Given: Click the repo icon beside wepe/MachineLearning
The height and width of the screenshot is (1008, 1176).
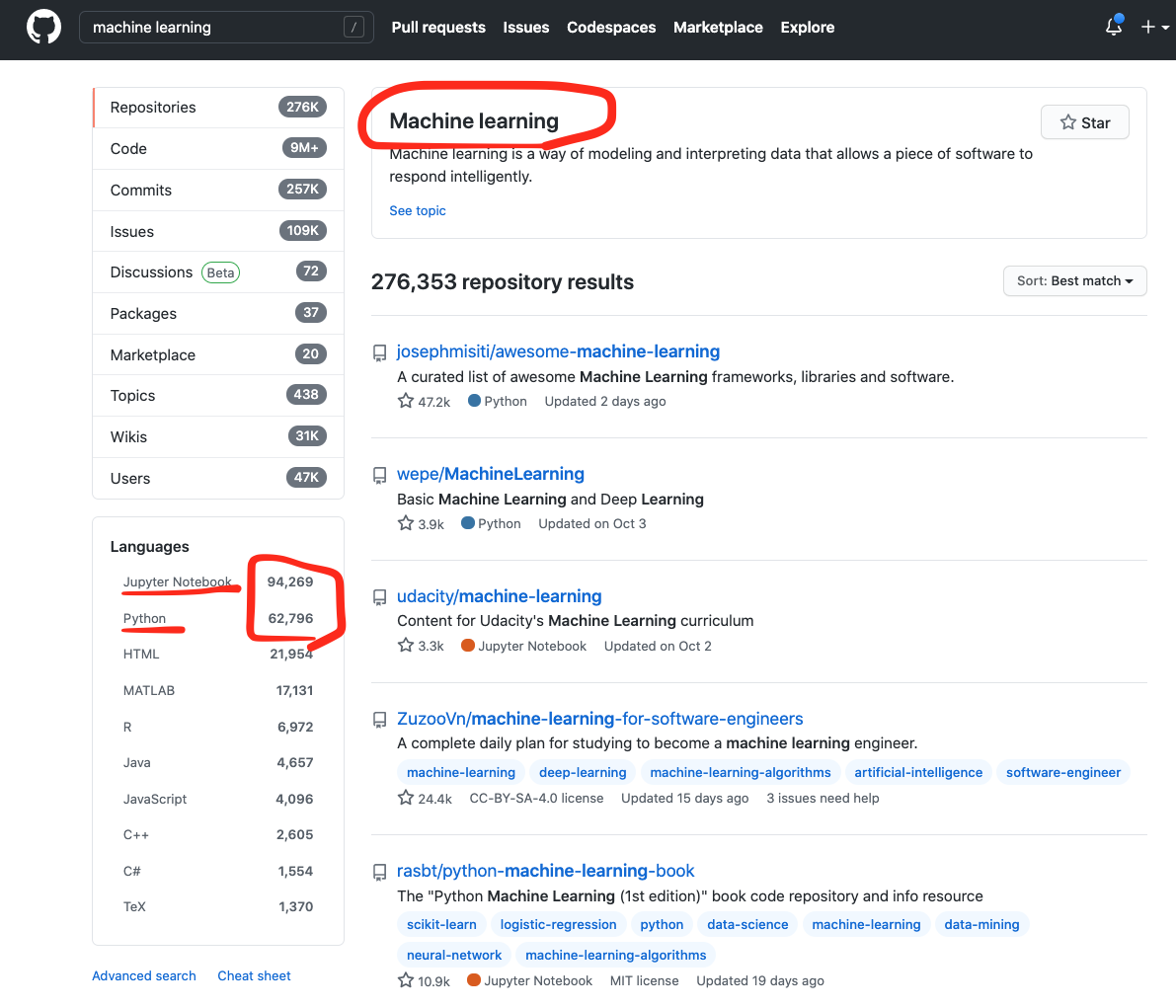Looking at the screenshot, I should click(x=380, y=475).
